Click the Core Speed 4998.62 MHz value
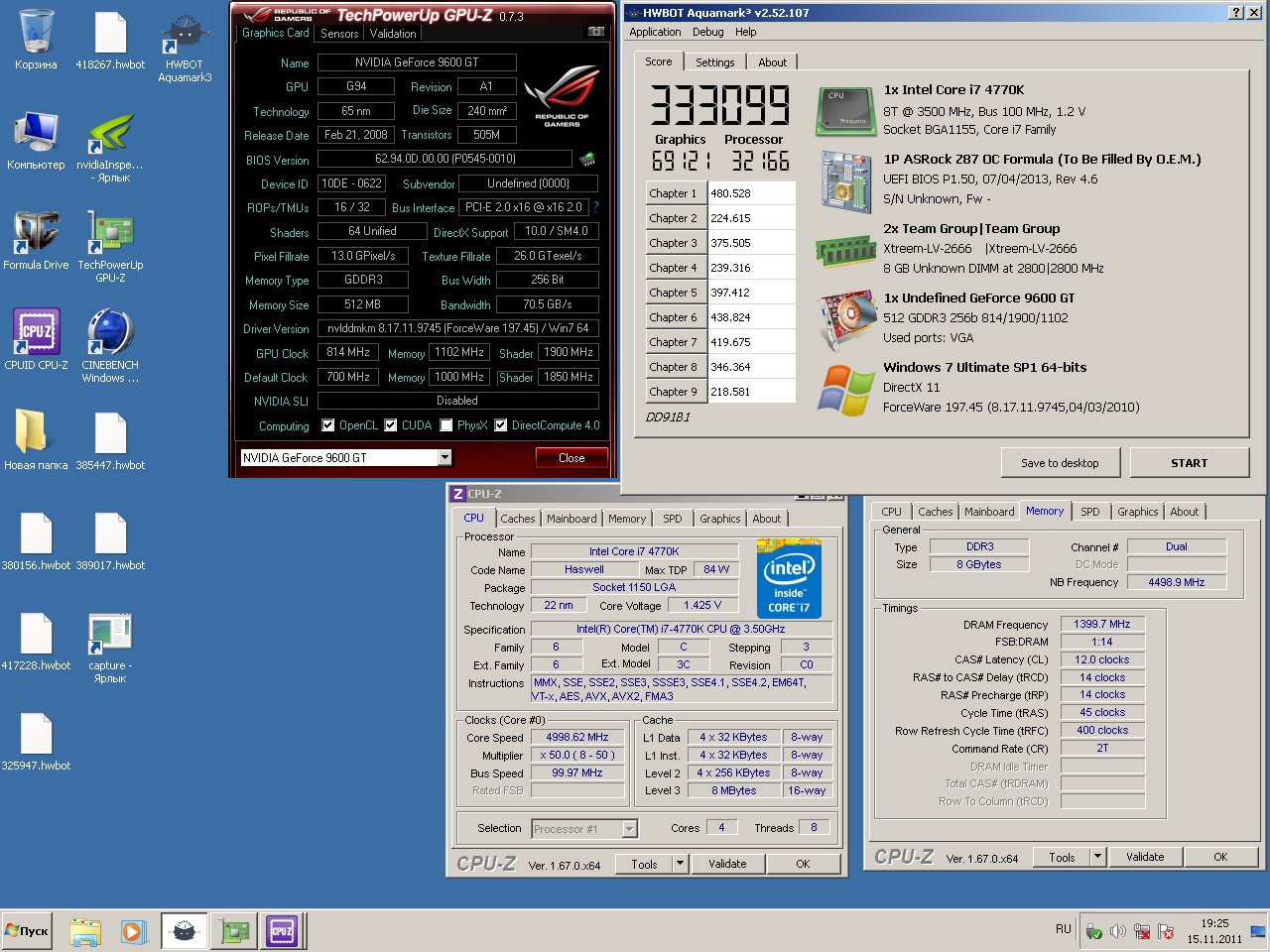 [577, 737]
